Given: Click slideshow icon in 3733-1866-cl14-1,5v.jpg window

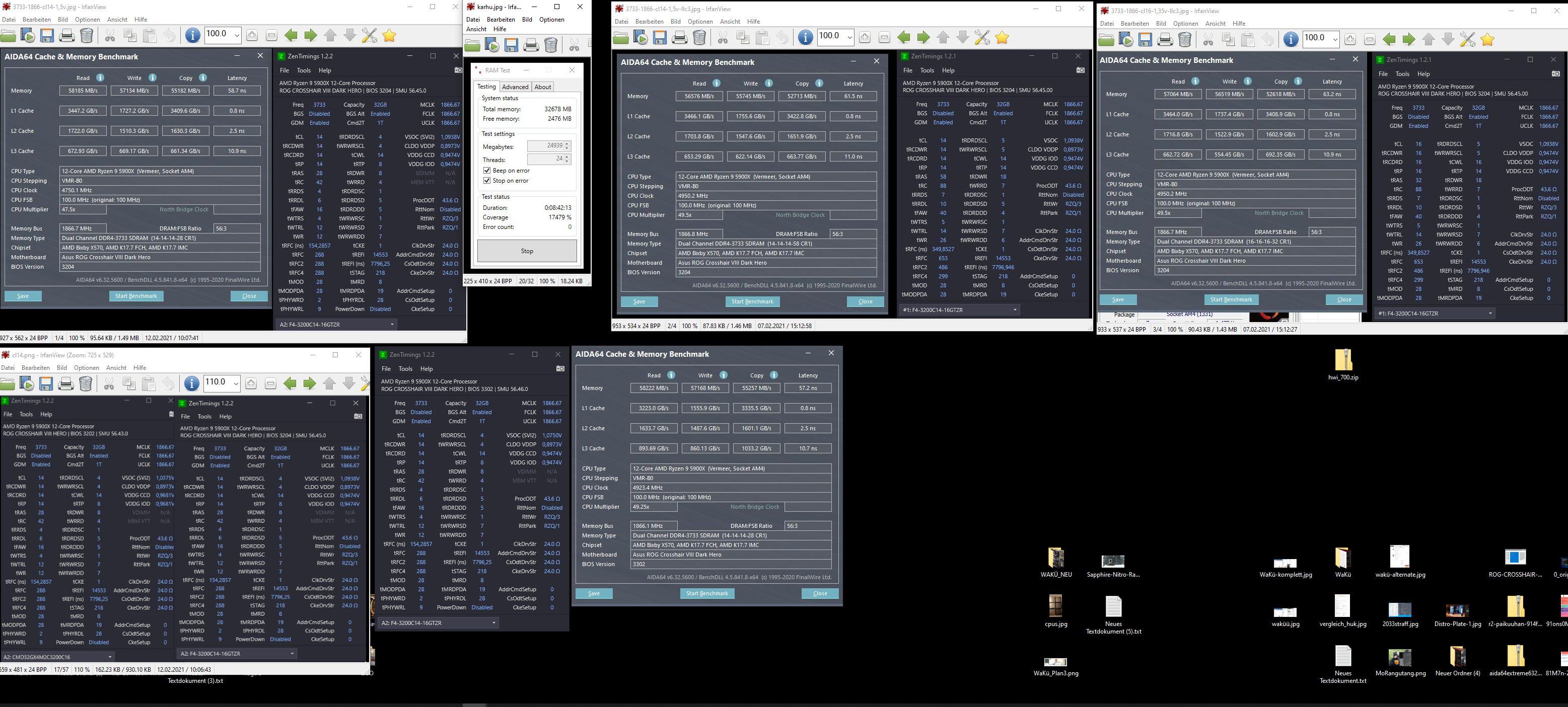Looking at the screenshot, I should click(27, 36).
